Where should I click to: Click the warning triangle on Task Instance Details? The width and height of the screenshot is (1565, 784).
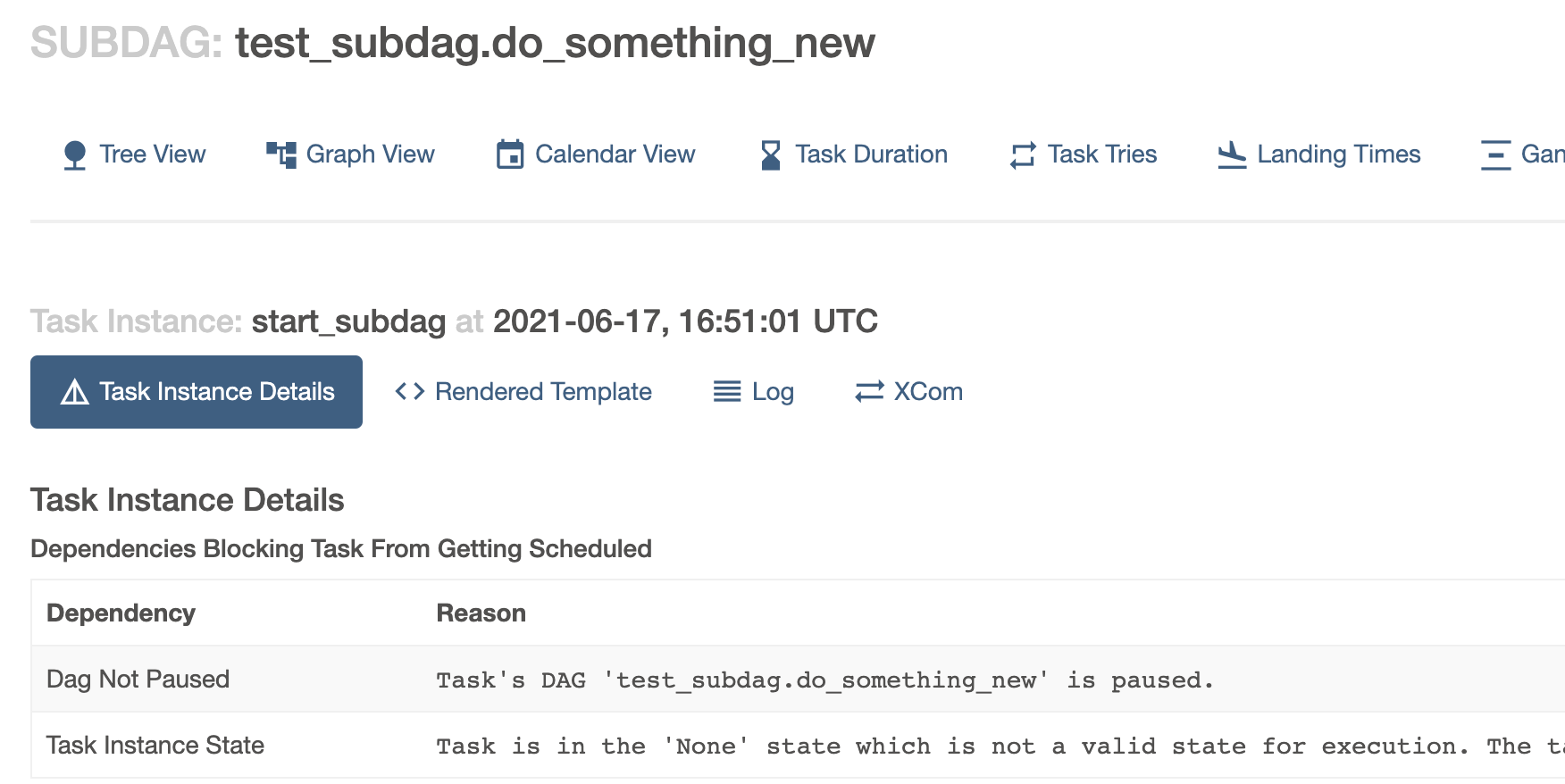click(x=74, y=391)
